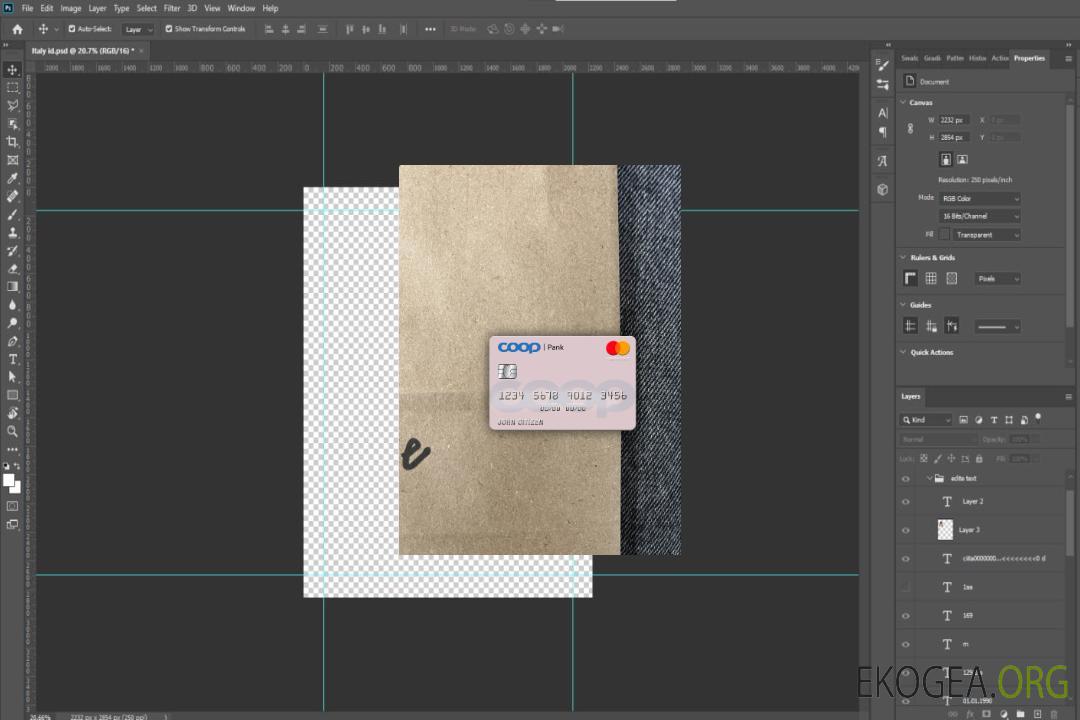
Task: Open the Transparent fill dropdown
Action: [x=987, y=235]
